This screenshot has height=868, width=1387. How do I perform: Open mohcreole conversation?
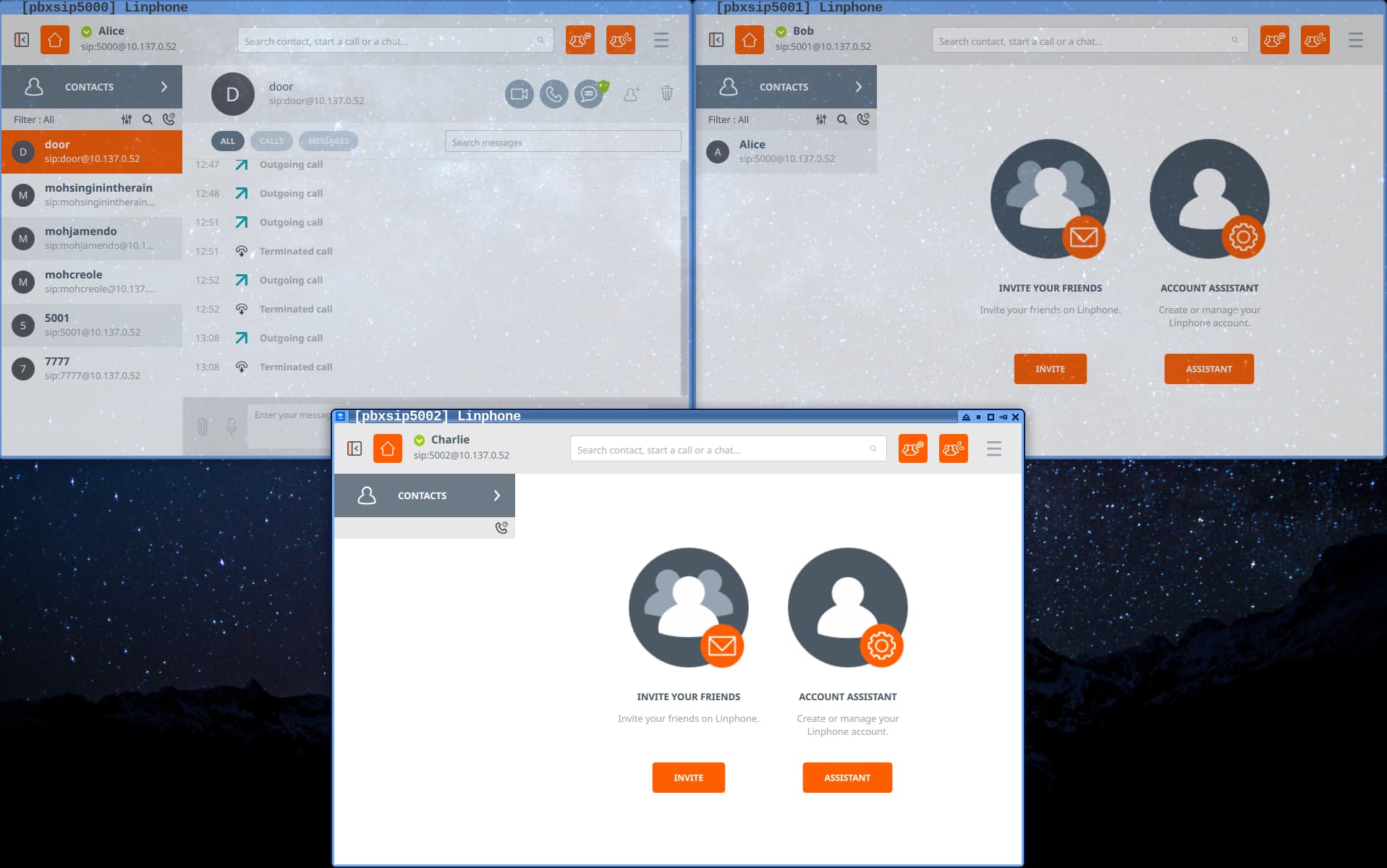pos(92,281)
